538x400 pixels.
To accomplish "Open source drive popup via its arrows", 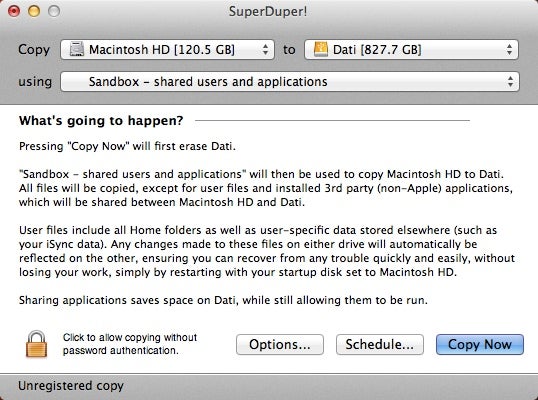I will pos(265,49).
